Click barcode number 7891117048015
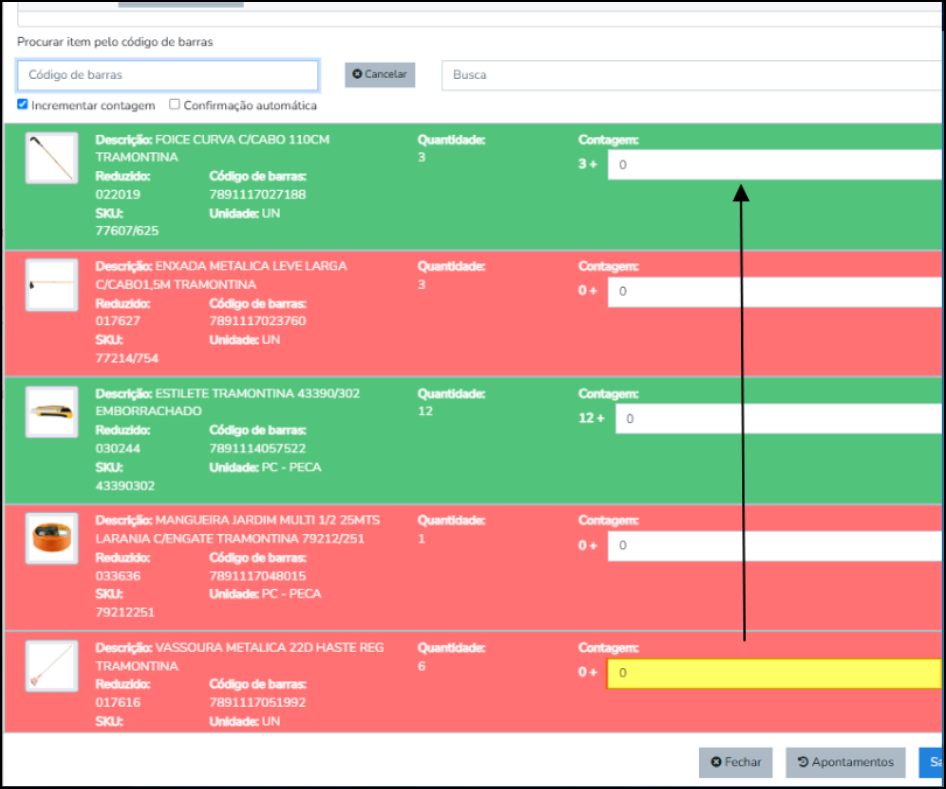Screen dimensions: 946x789 pos(258,575)
